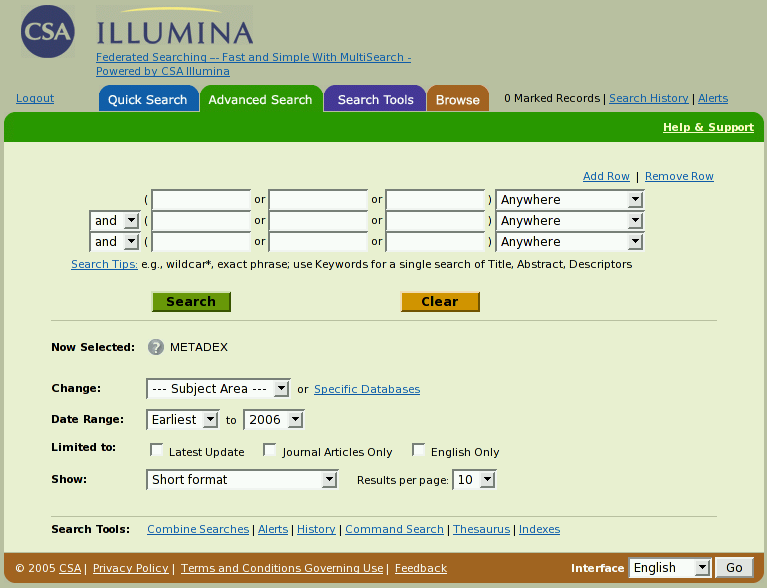
Task: Click the orange Clear button
Action: 440,301
